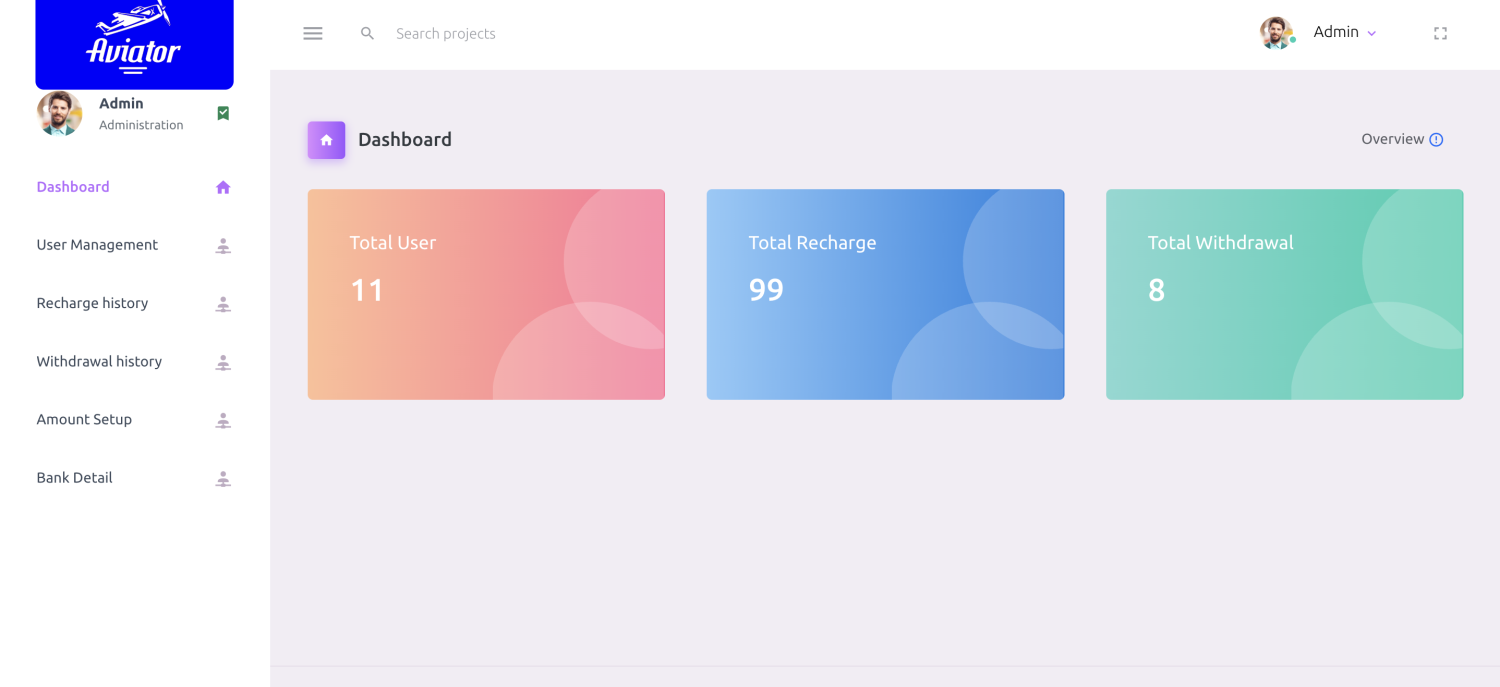Click the hamburger menu icon
This screenshot has width=1500, height=687.
(x=313, y=33)
